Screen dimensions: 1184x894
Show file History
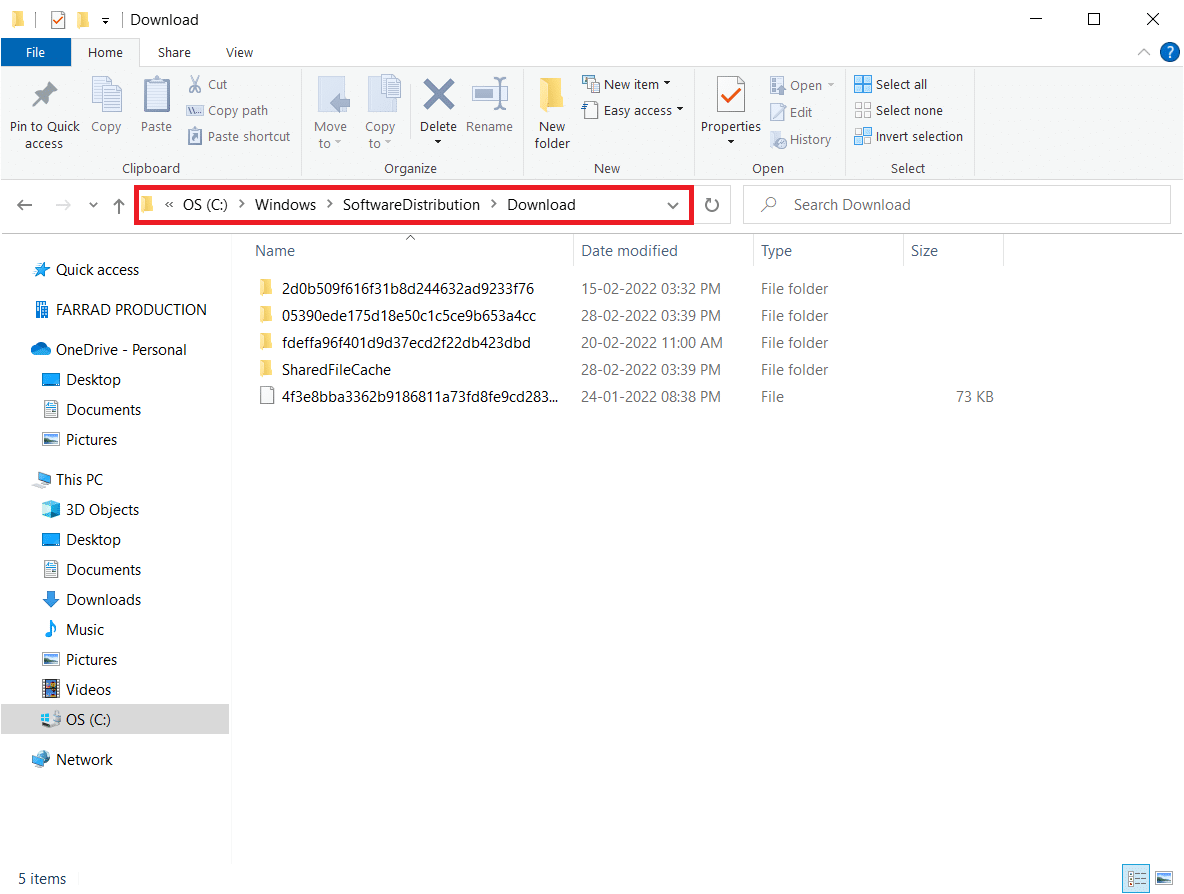[800, 140]
